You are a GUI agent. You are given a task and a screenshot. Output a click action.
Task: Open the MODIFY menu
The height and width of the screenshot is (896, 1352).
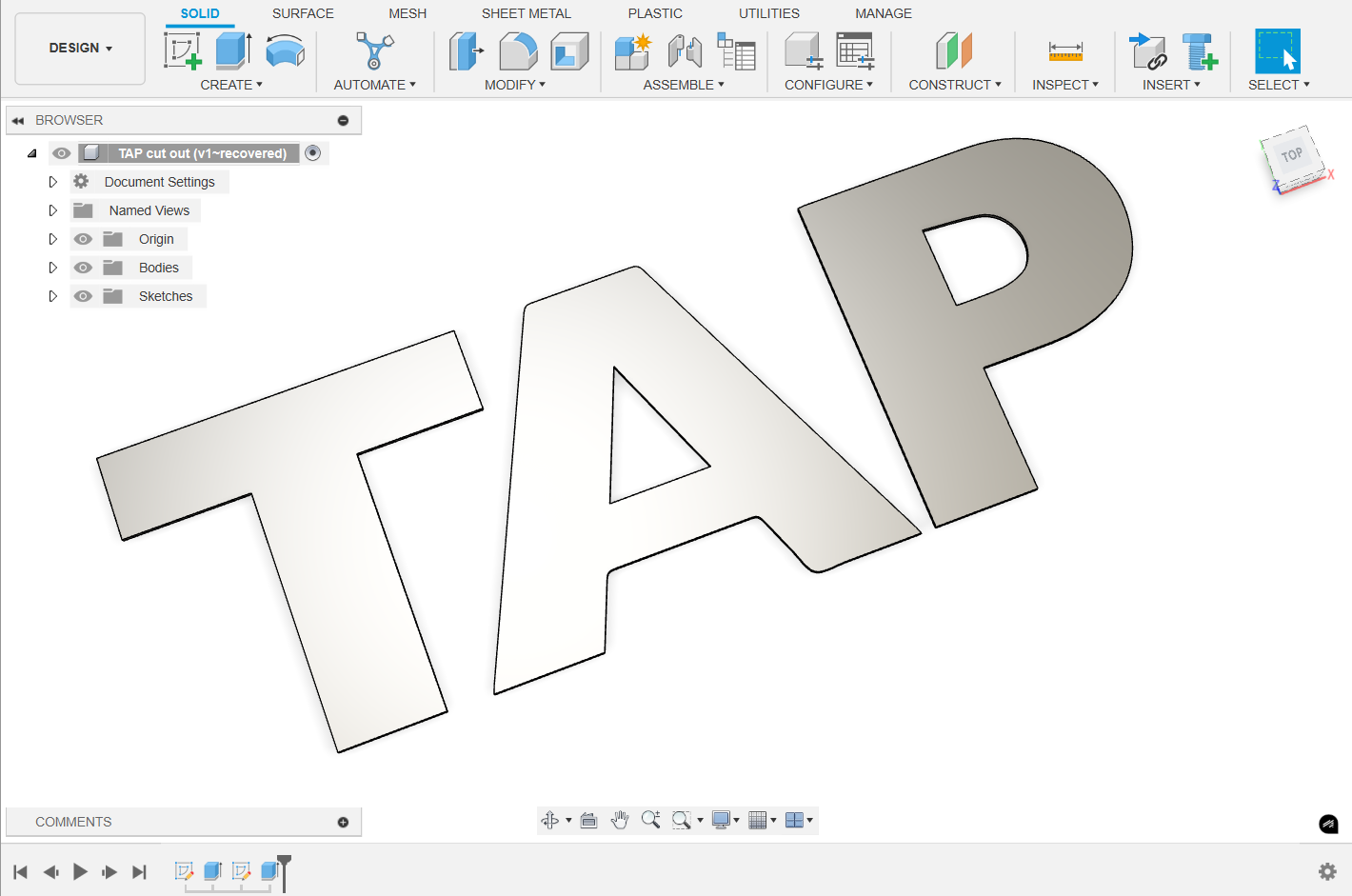(514, 85)
